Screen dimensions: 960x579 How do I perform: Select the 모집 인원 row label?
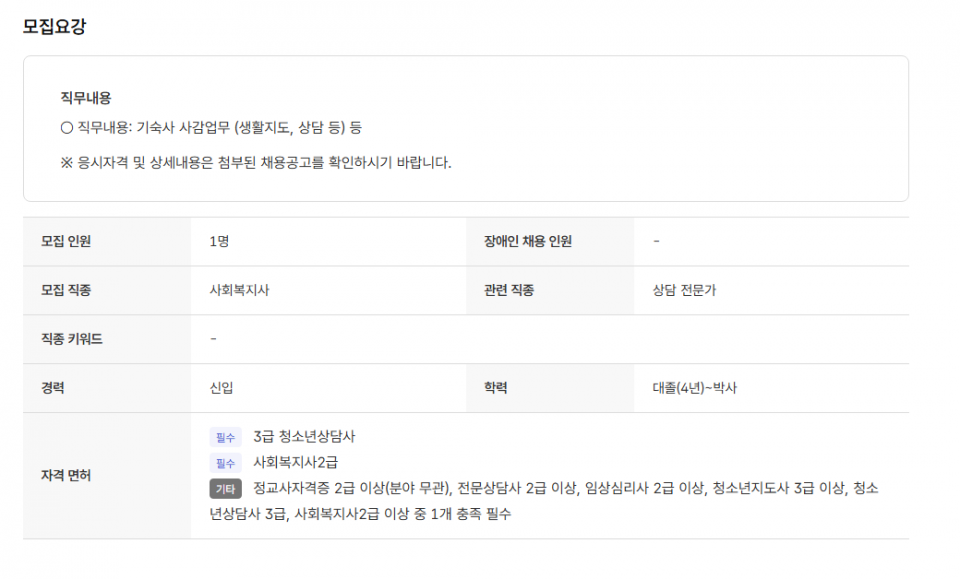tap(66, 242)
